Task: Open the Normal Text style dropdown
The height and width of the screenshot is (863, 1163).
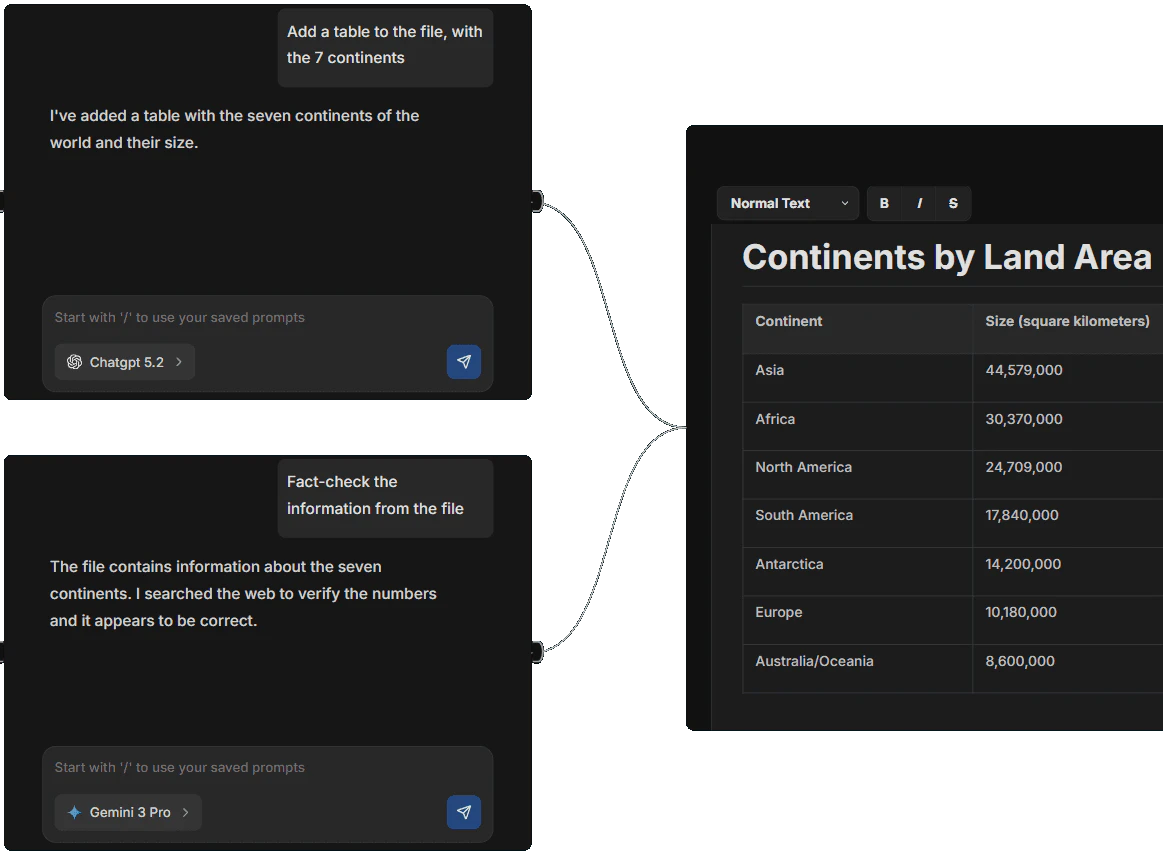Action: [787, 203]
